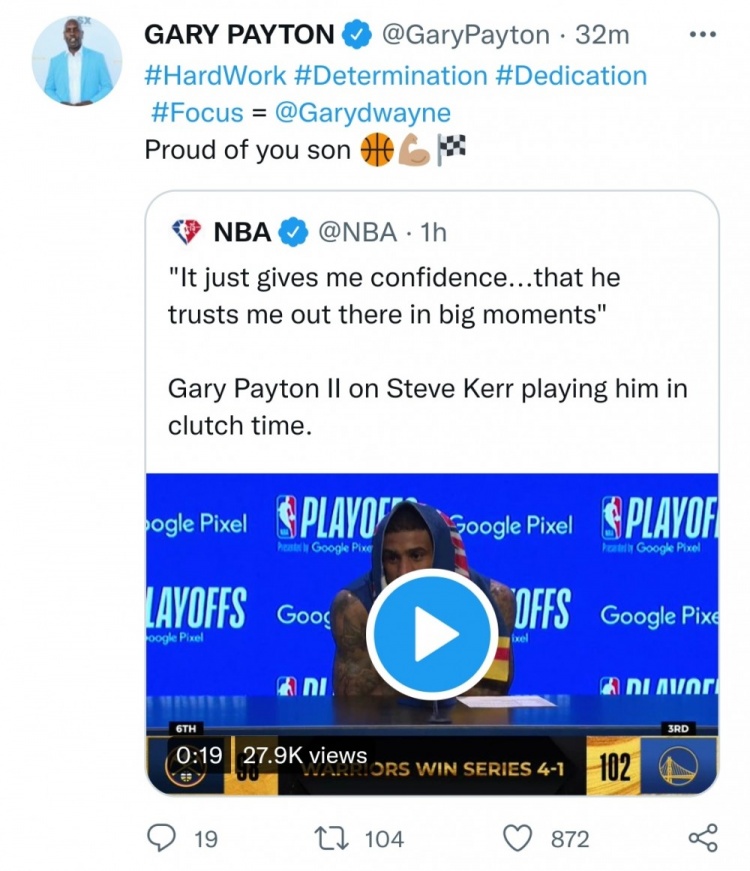
Task: Open the 32m tweet timestamp
Action: (603, 35)
